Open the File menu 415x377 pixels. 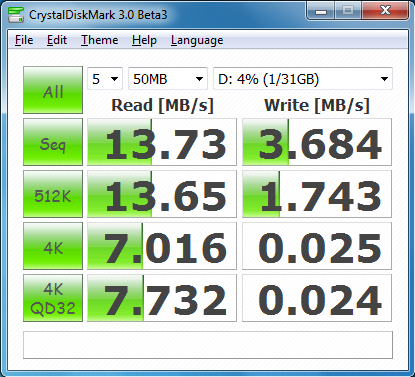[24, 40]
